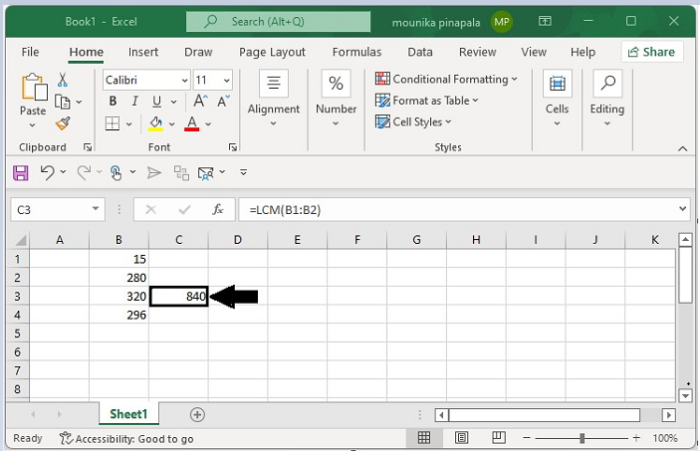Apply red font color A

point(192,123)
